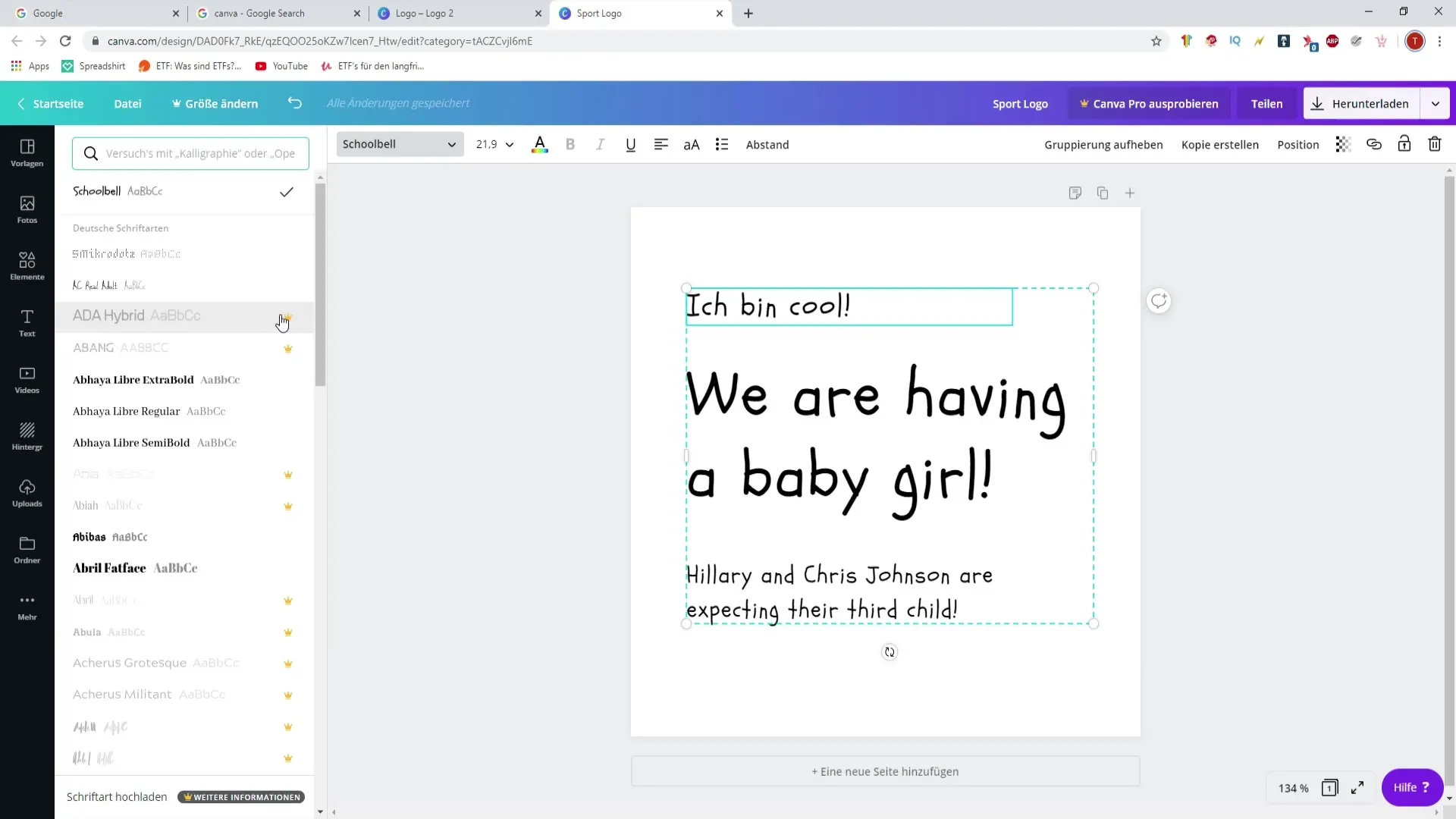The width and height of the screenshot is (1456, 819).
Task: Go back to Startseite
Action: (50, 104)
